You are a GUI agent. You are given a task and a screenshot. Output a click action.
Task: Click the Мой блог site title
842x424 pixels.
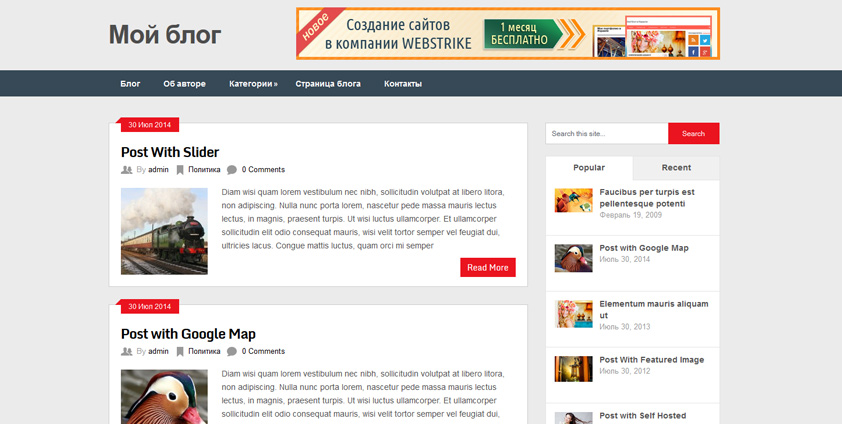(165, 35)
